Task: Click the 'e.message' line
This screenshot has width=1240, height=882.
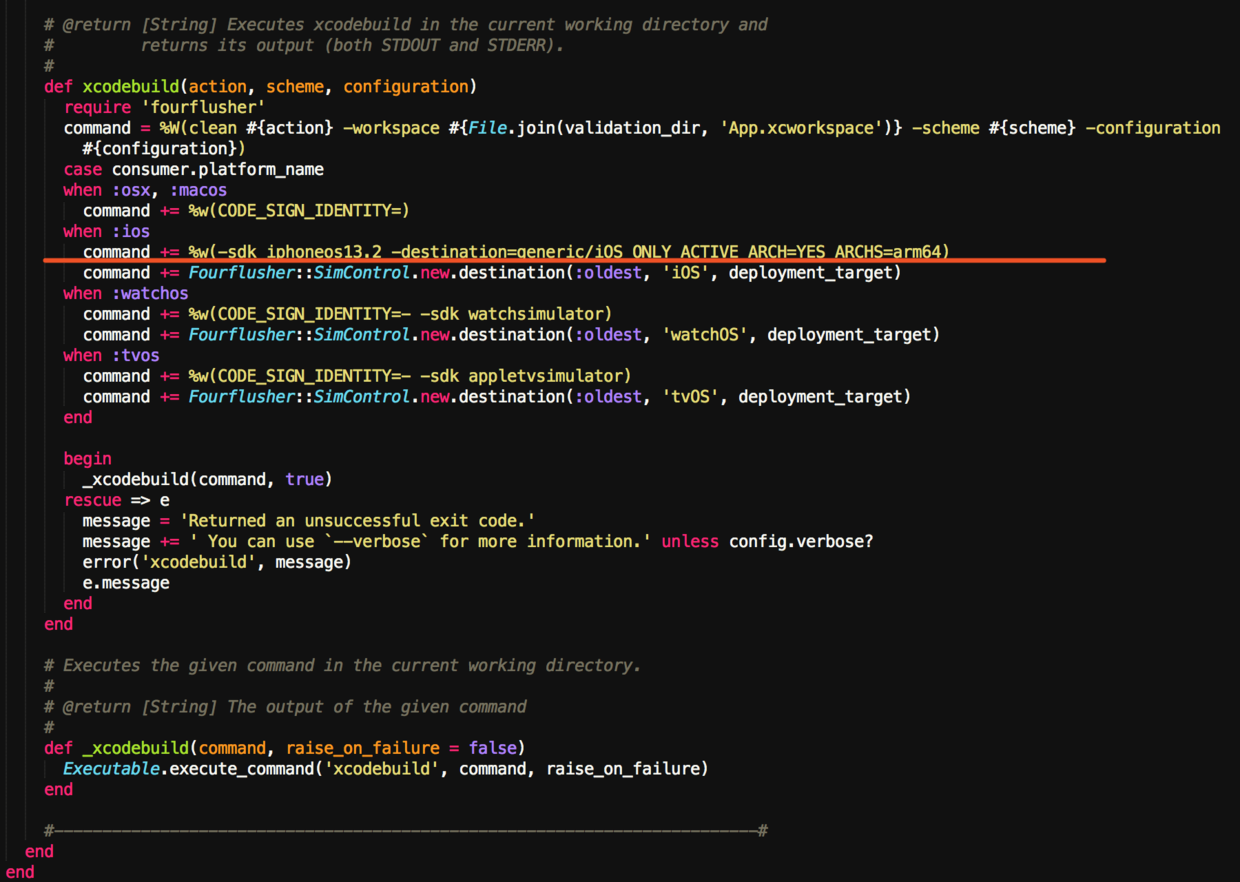Action: (126, 583)
